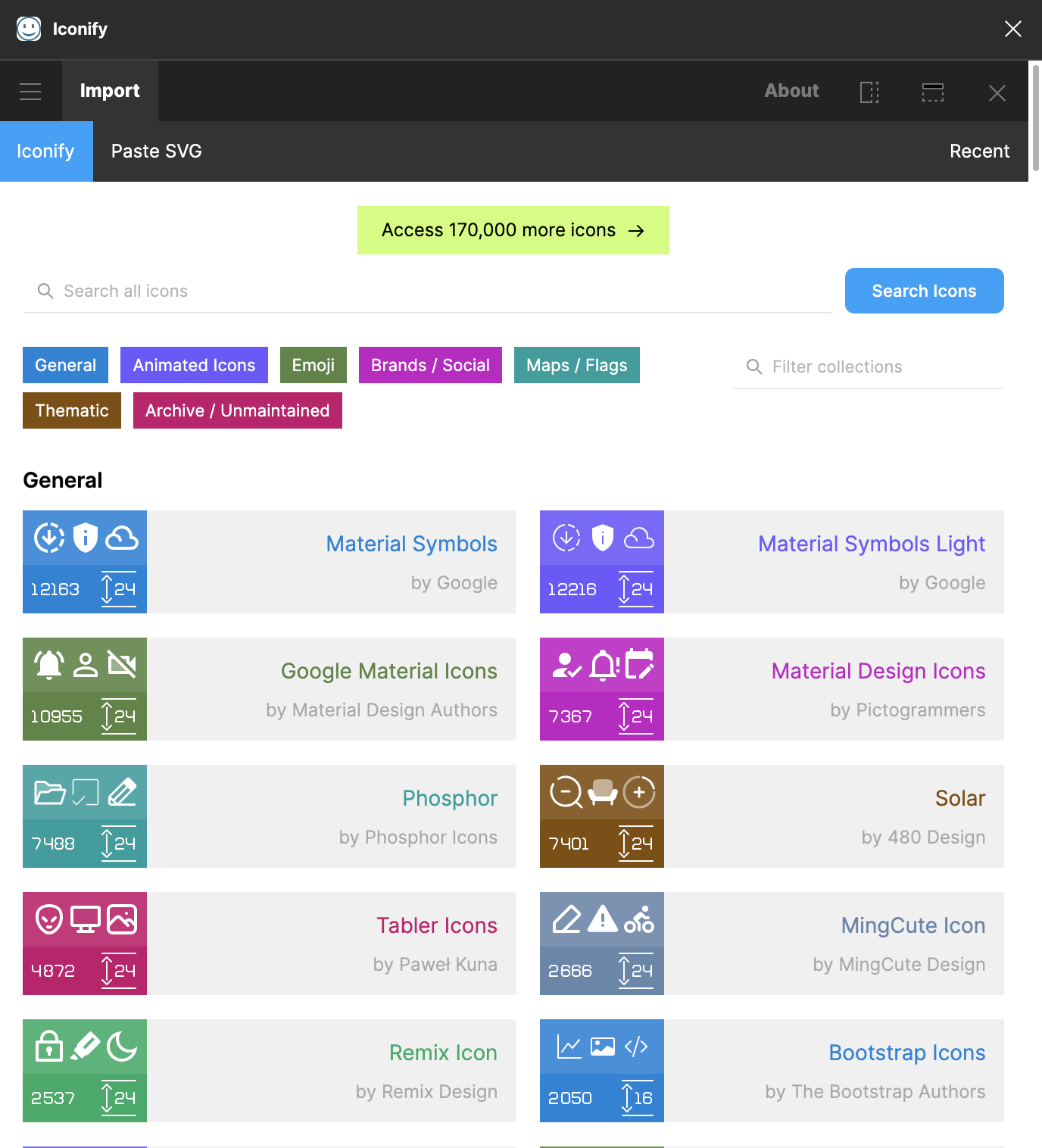1042x1148 pixels.
Task: Open the Phosphor collection
Action: [450, 798]
